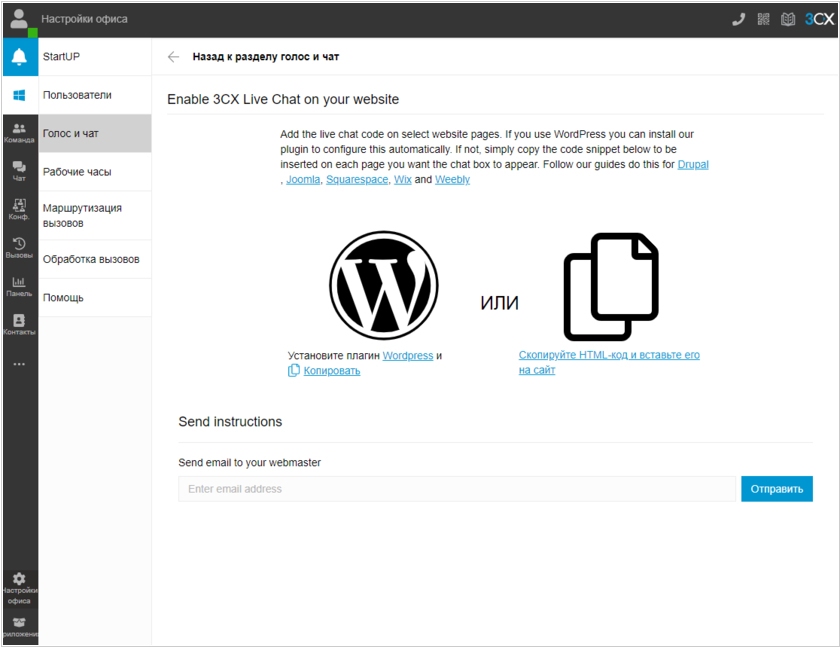Focus the Enter email address field
Viewport: 840px width, 647px height.
(456, 489)
